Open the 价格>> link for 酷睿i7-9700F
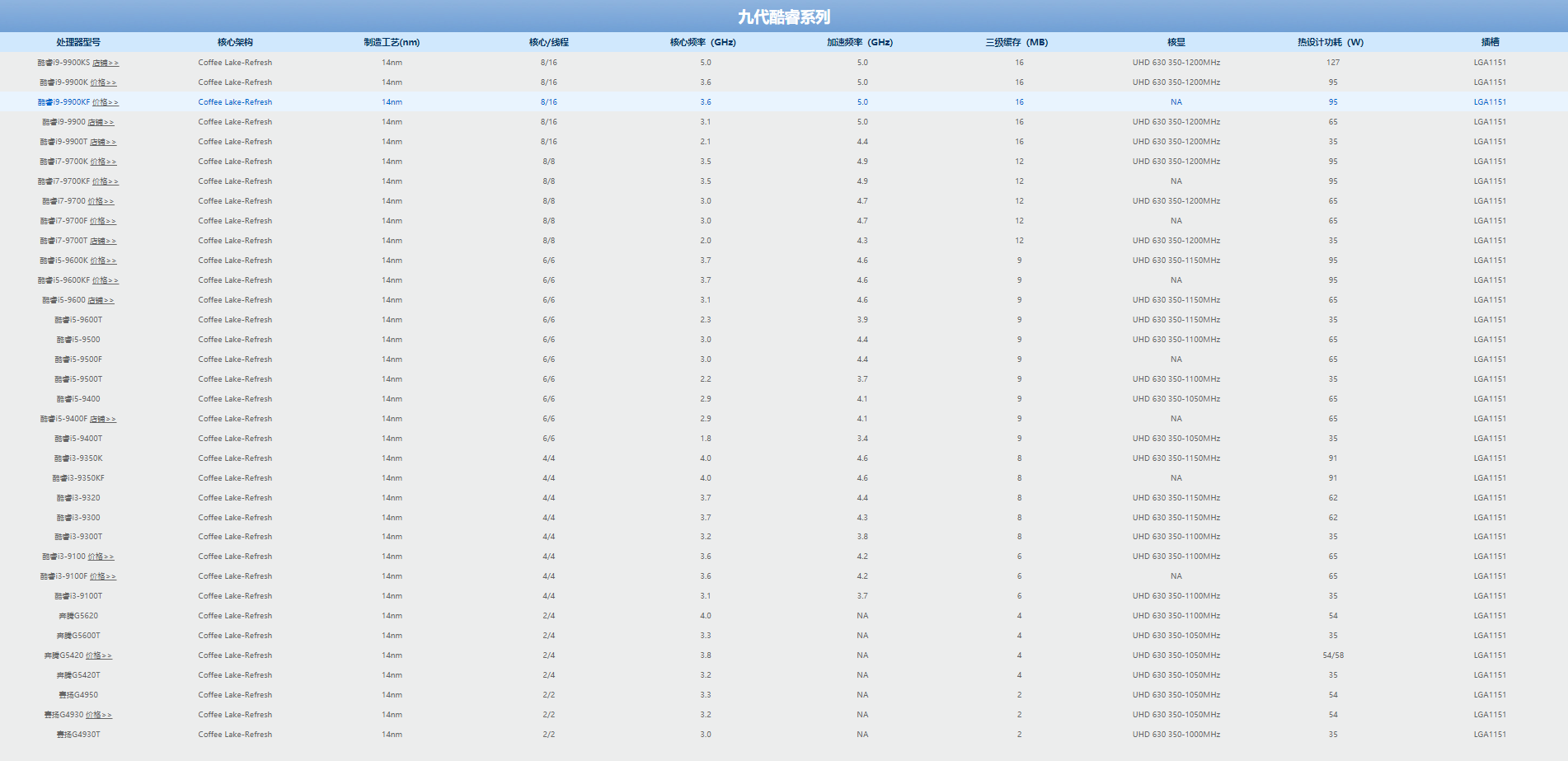Image resolution: width=1568 pixels, height=761 pixels. [103, 221]
